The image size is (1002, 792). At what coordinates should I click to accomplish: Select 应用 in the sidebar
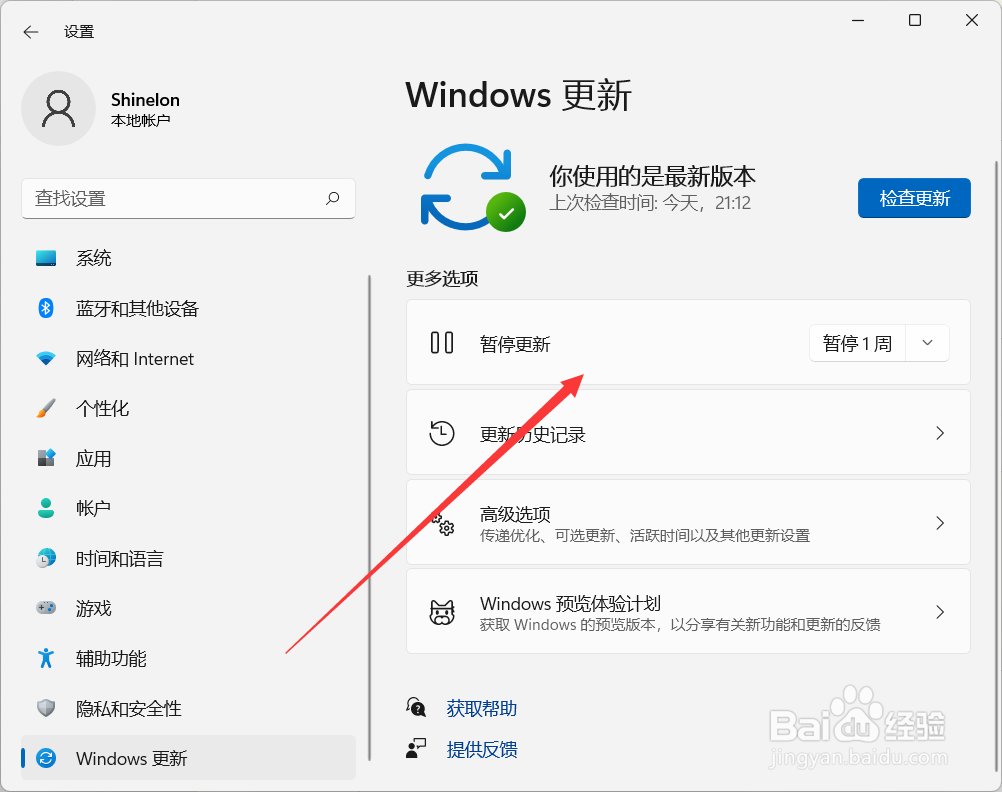(x=189, y=458)
